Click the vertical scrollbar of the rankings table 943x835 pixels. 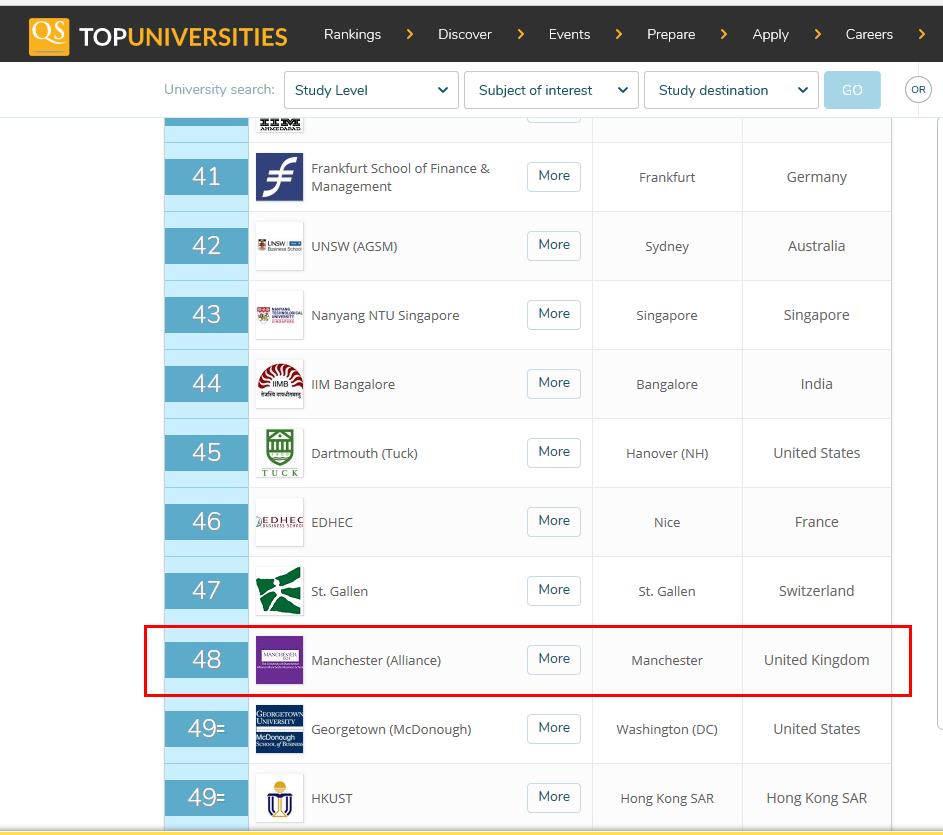click(939, 424)
